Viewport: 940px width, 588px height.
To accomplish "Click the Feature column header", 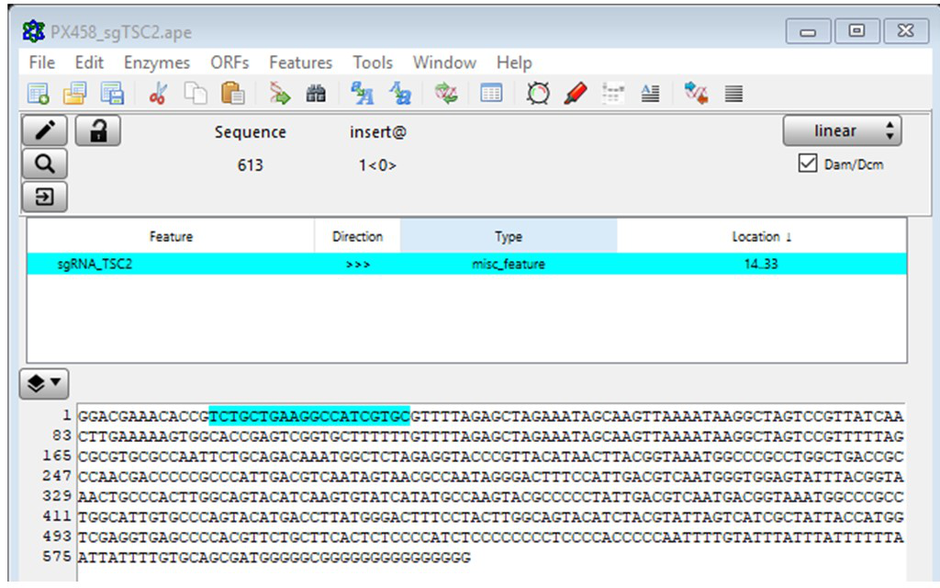I will point(171,237).
